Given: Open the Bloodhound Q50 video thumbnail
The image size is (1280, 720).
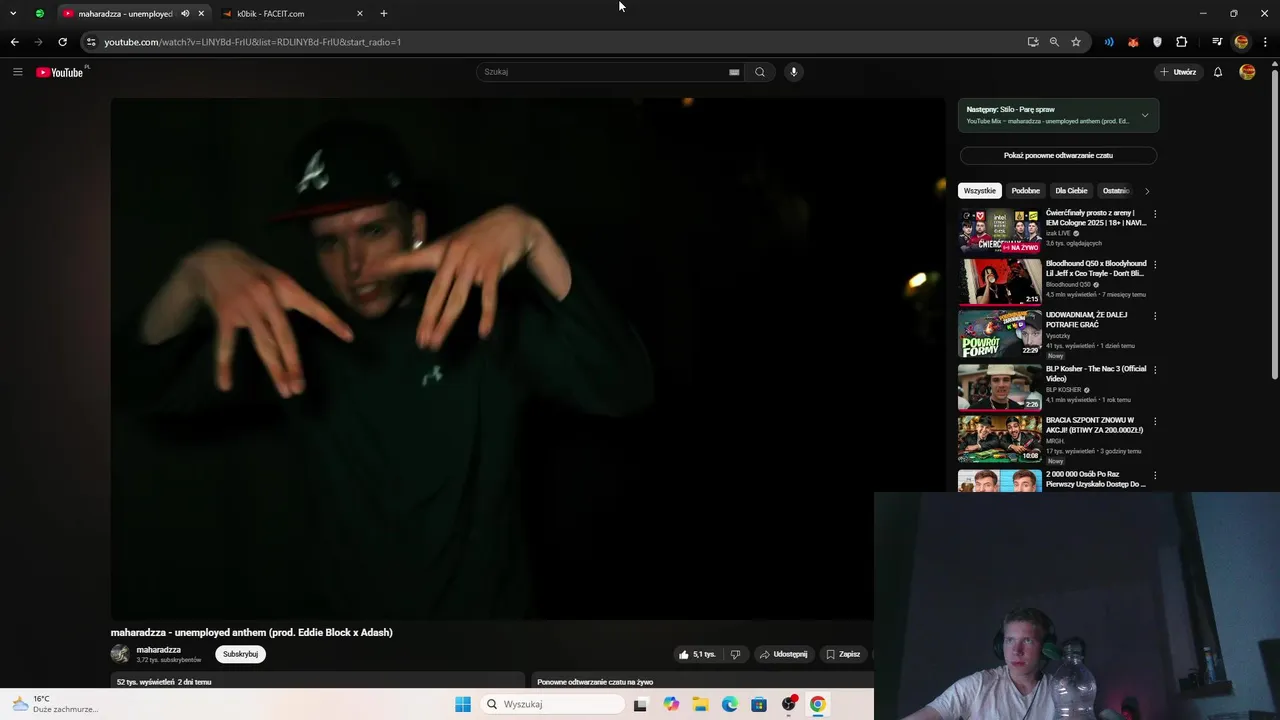Looking at the screenshot, I should point(1000,282).
